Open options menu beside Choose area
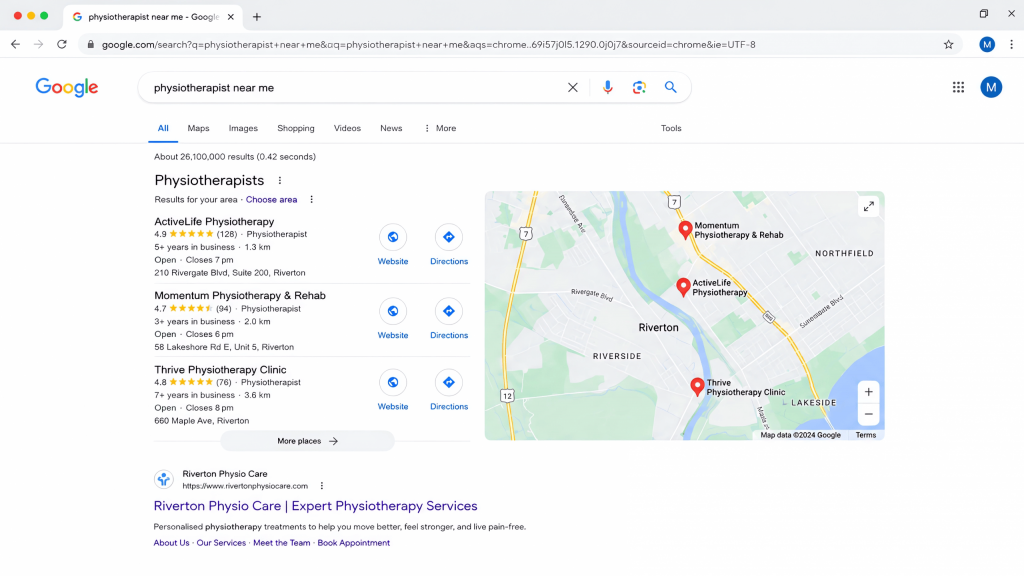Screen dimensions: 1024x576 312,199
